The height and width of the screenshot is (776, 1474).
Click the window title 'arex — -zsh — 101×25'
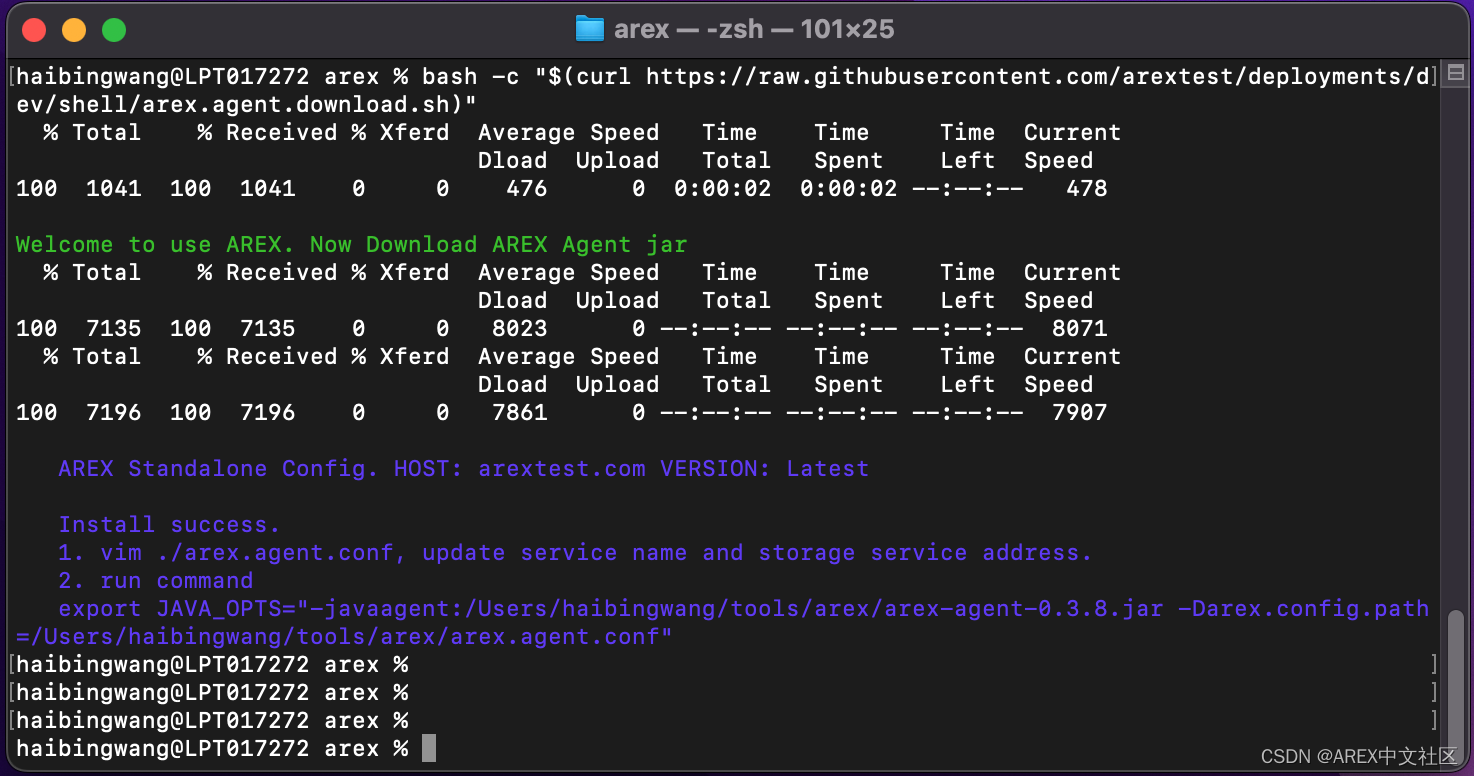pyautogui.click(x=754, y=29)
